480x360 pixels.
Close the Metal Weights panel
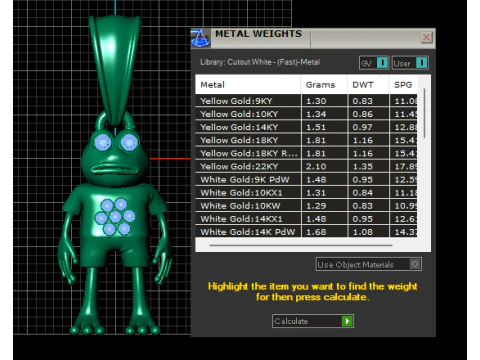(426, 37)
